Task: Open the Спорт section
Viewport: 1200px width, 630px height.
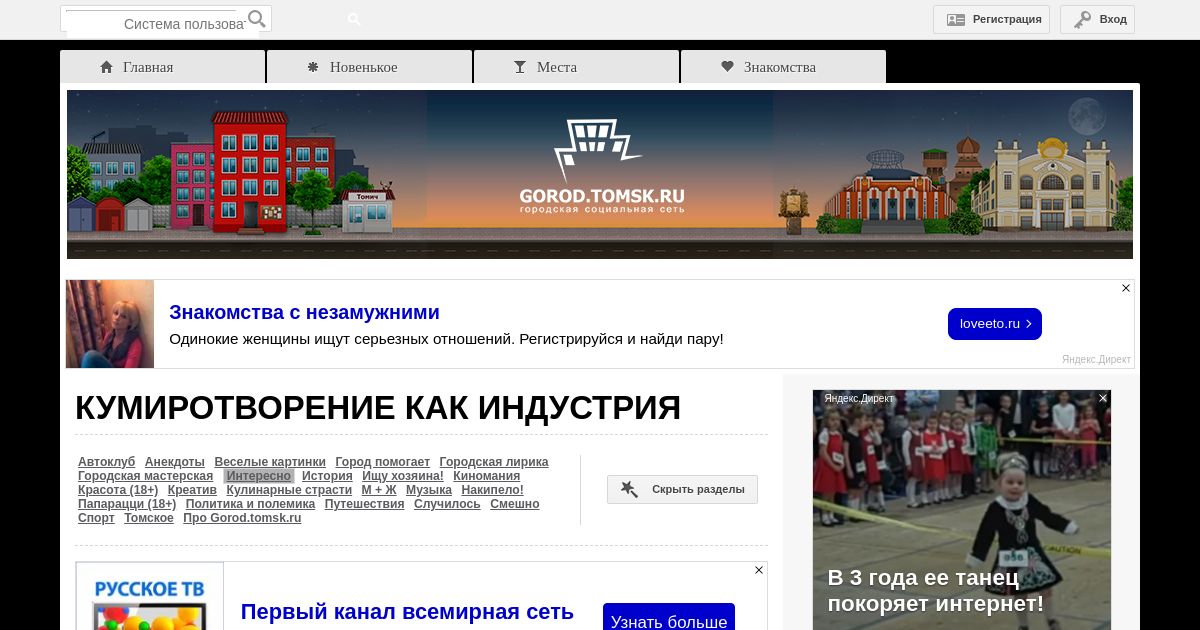Action: click(x=96, y=518)
